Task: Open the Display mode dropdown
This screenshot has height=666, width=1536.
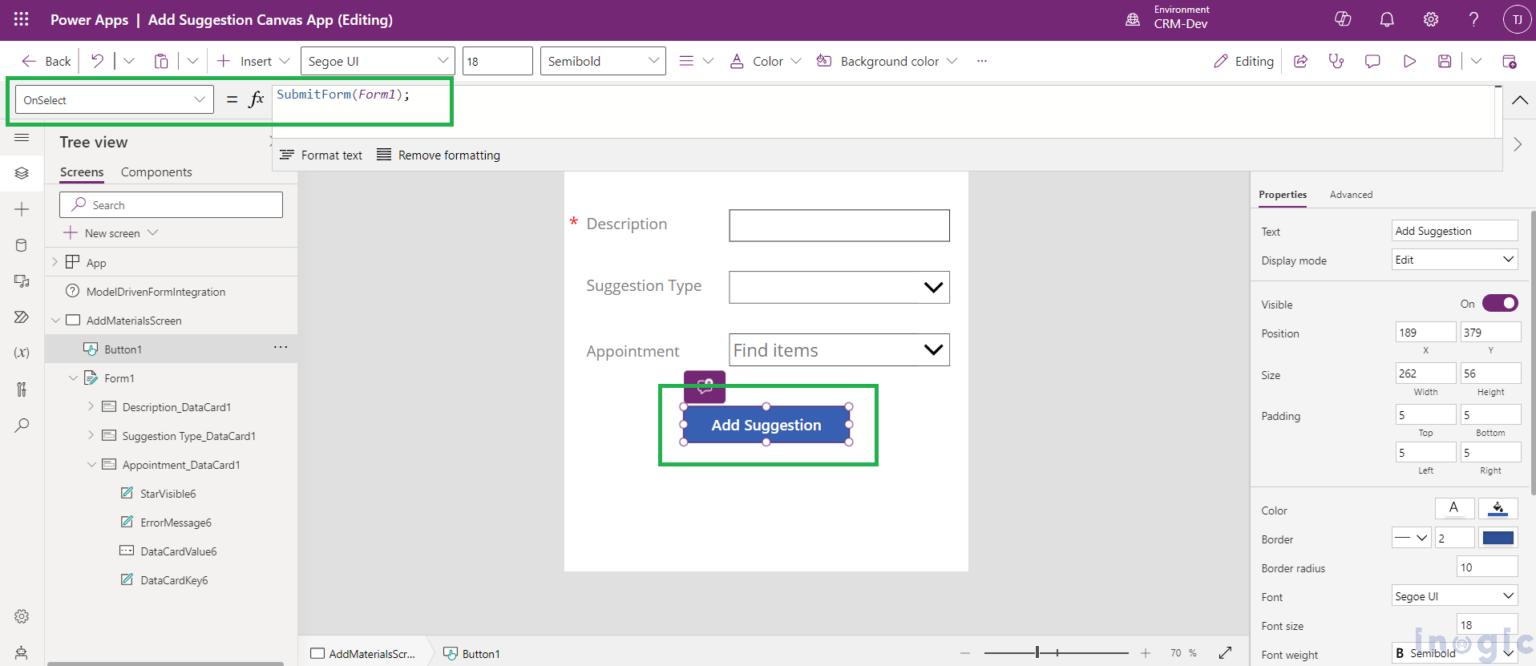Action: pos(1455,260)
